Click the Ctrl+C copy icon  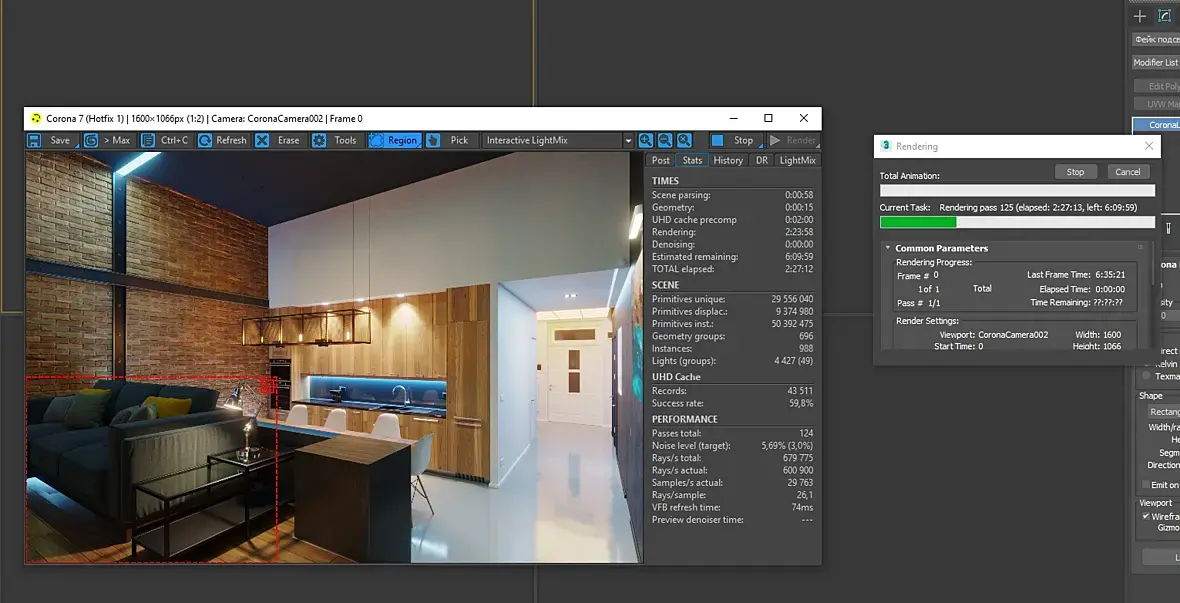(x=148, y=140)
